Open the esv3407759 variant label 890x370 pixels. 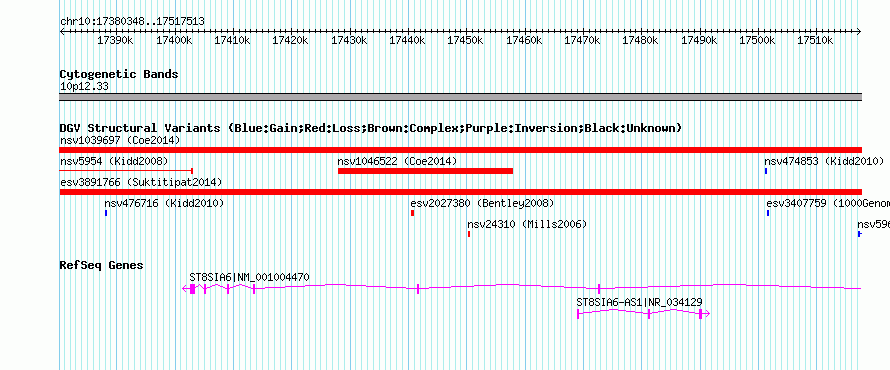click(x=828, y=203)
